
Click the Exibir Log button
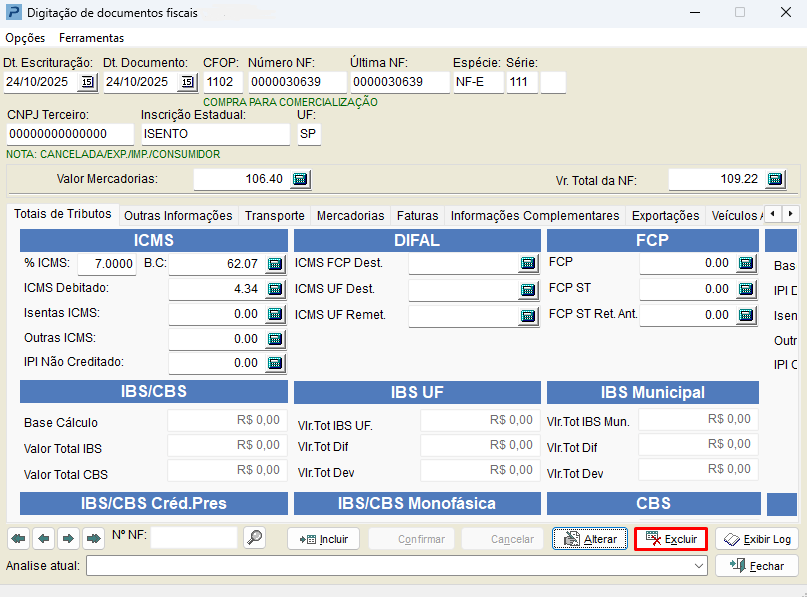pyautogui.click(x=757, y=539)
